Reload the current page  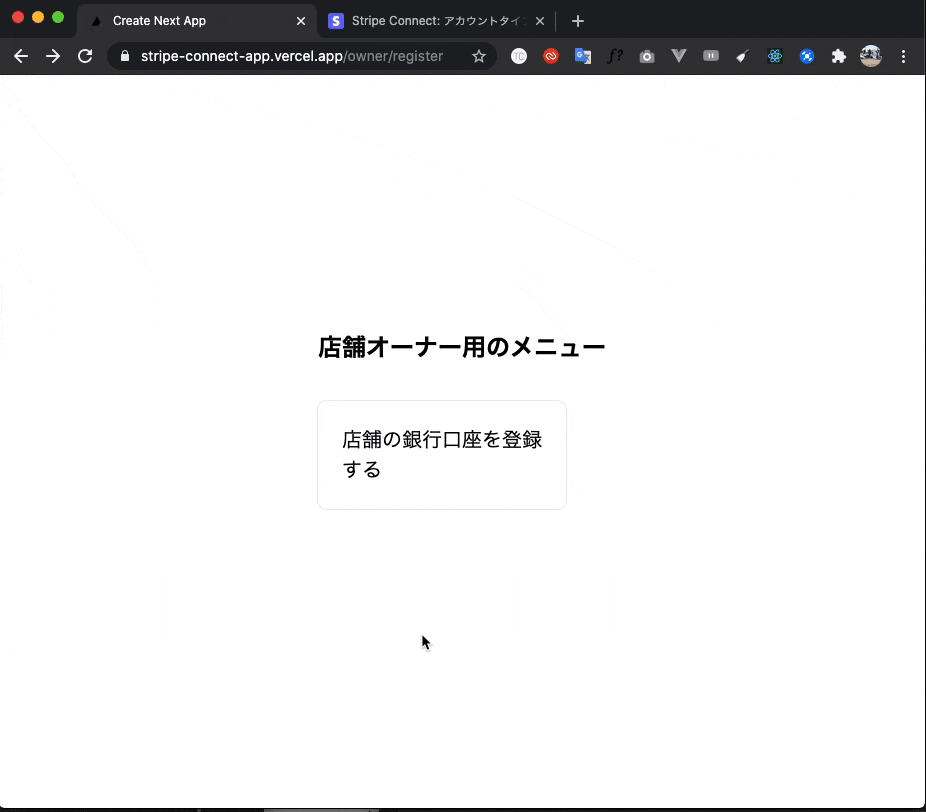pyautogui.click(x=85, y=56)
